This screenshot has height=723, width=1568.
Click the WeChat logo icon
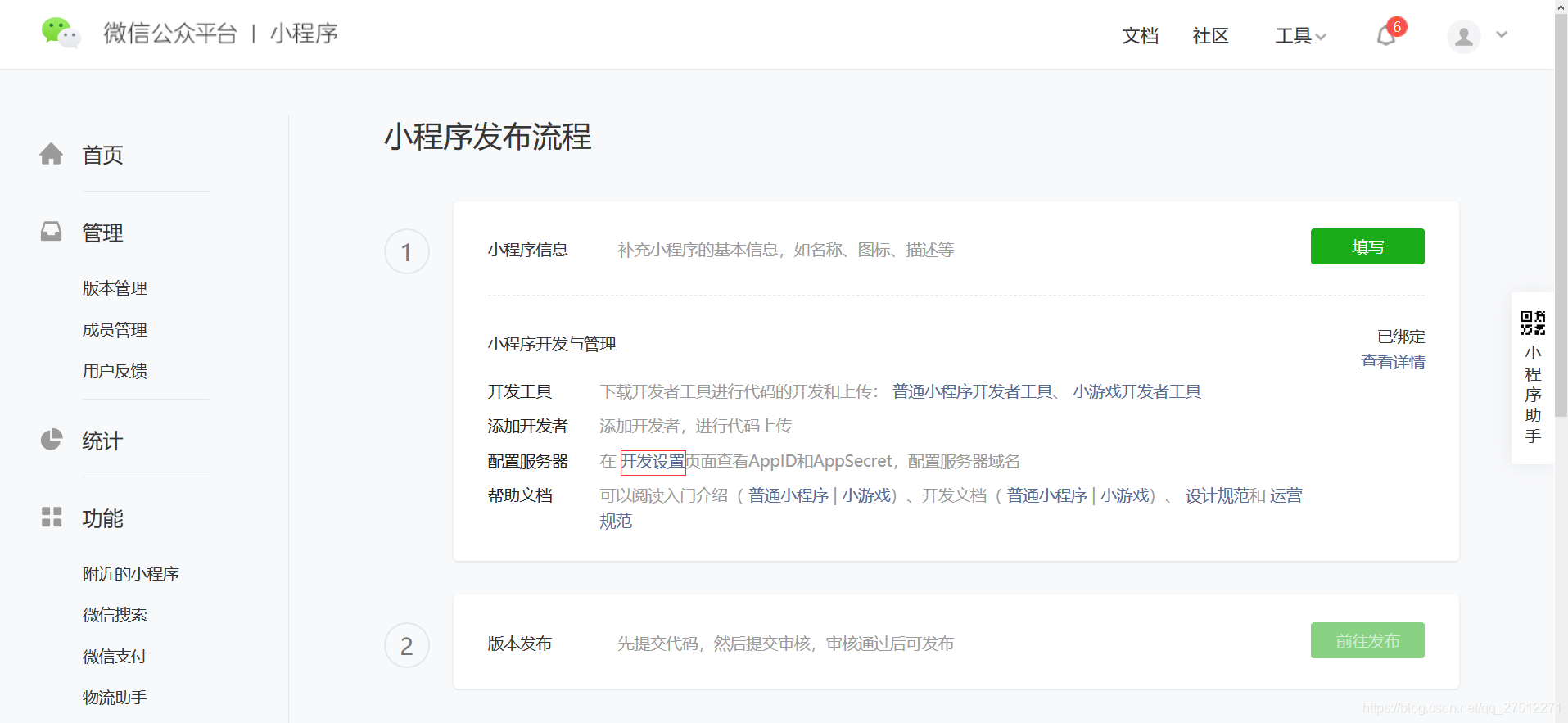[61, 33]
